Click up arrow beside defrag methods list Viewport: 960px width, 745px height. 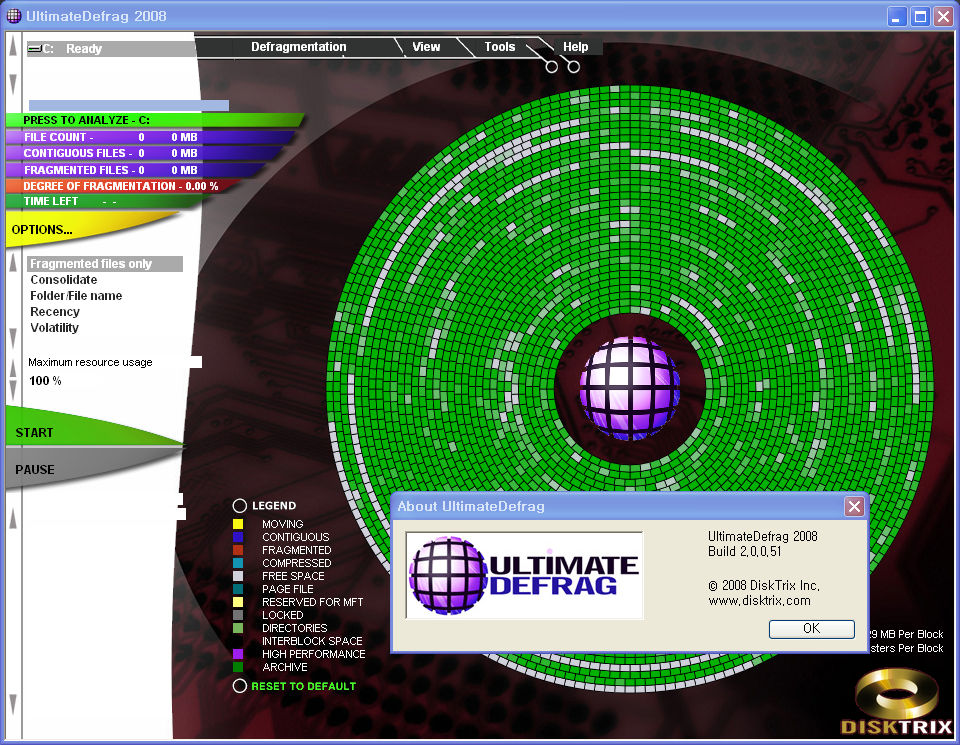coord(13,263)
